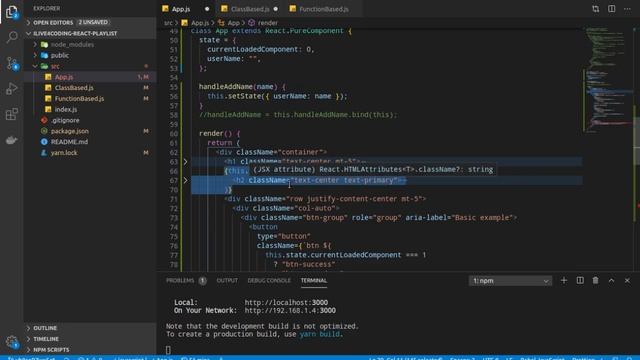Open Run and Debug view
The image size is (640, 360).
click(x=12, y=89)
